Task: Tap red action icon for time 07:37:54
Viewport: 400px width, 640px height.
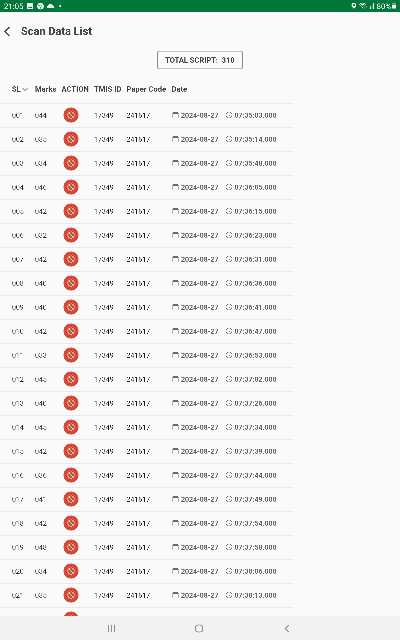Action: pyautogui.click(x=71, y=523)
